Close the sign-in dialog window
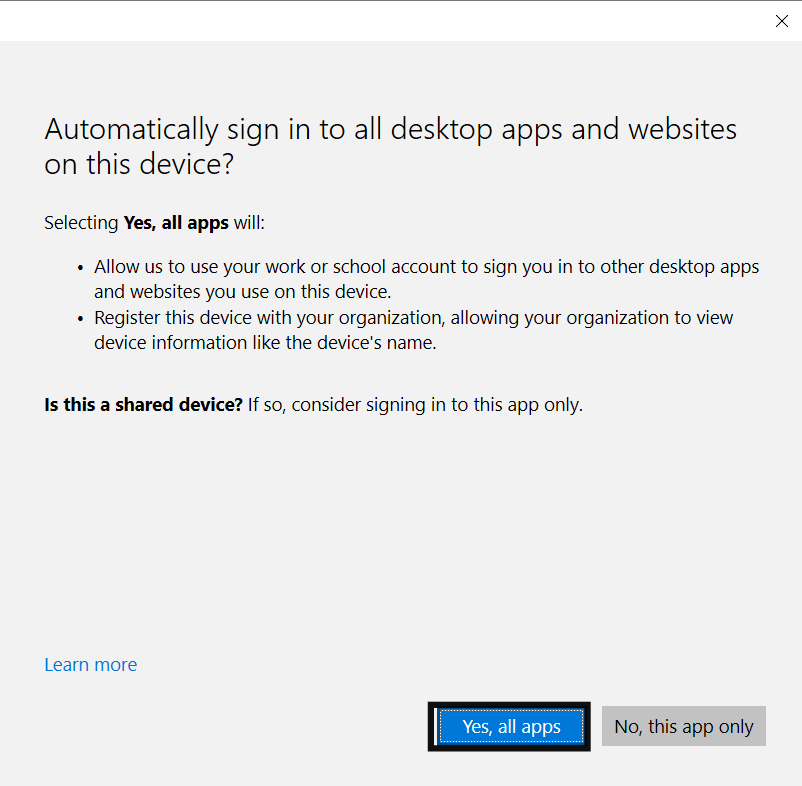802x786 pixels. (x=782, y=21)
